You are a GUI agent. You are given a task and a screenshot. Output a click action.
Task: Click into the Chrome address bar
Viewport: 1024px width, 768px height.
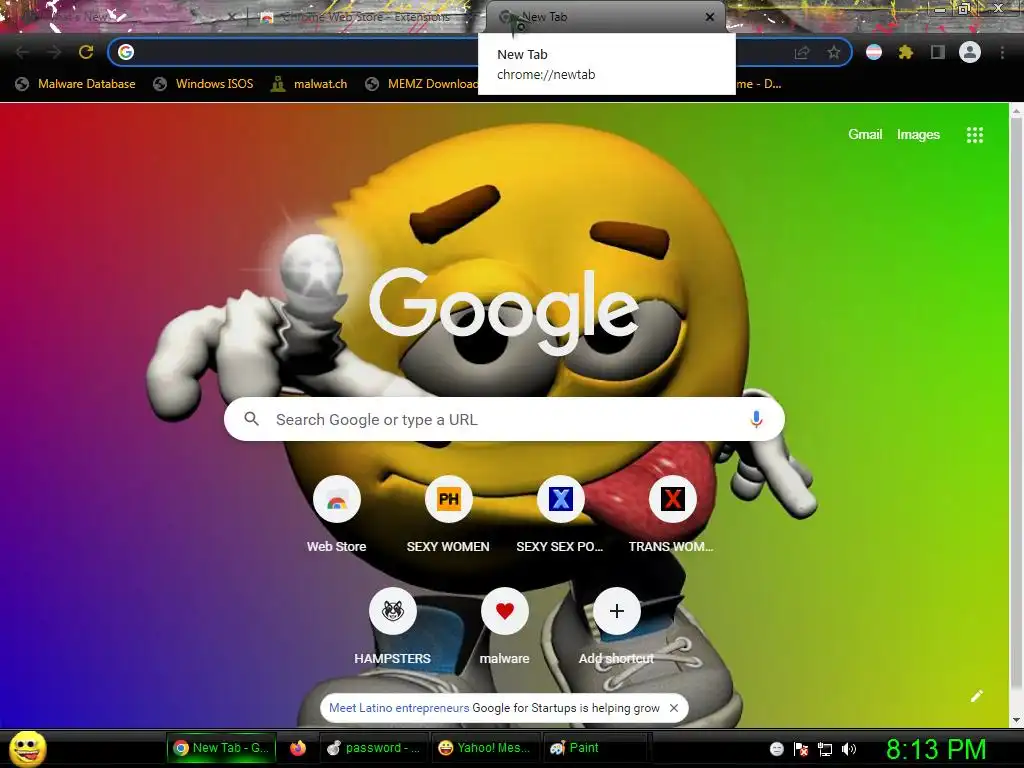coord(480,52)
